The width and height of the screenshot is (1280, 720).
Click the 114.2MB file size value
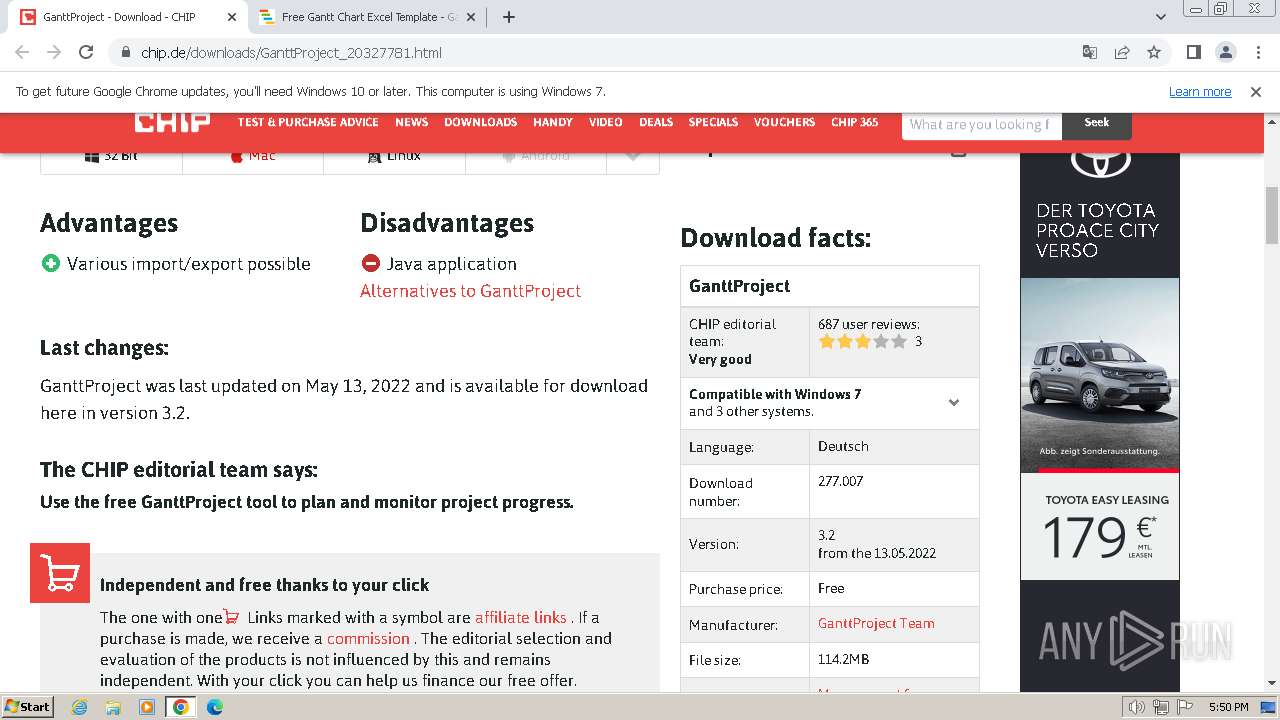843,659
